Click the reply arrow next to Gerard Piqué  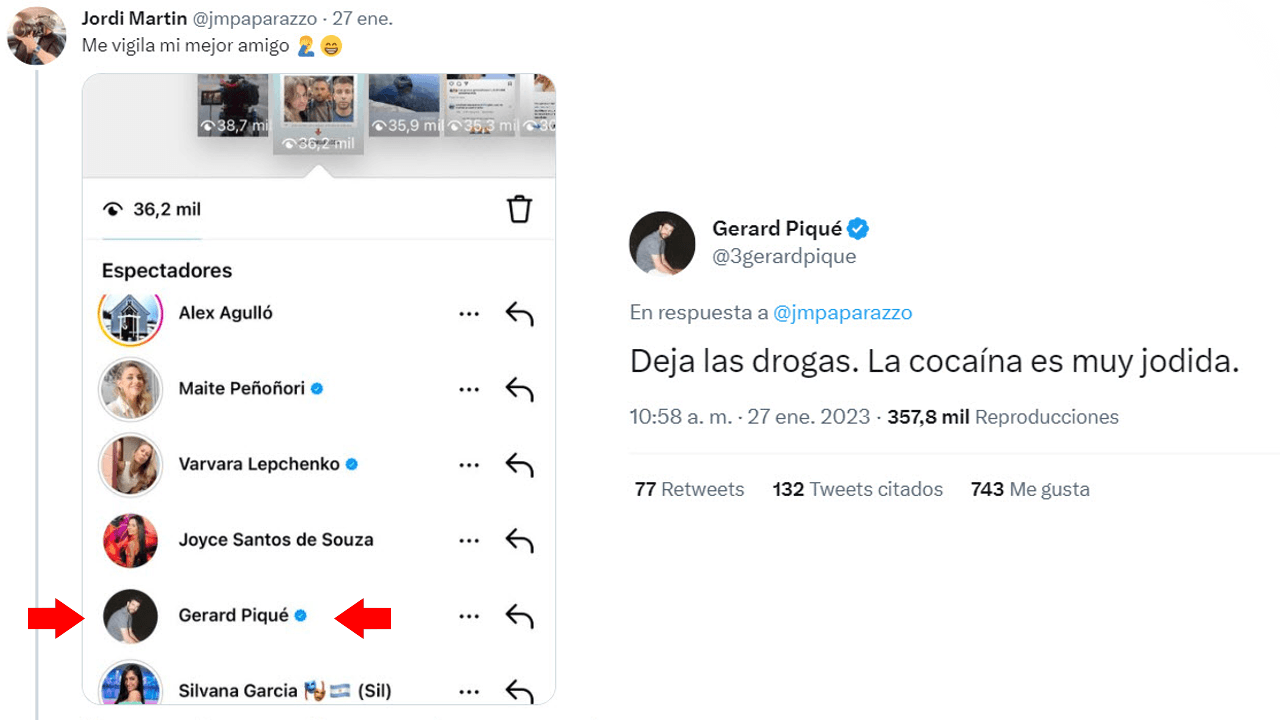point(519,615)
